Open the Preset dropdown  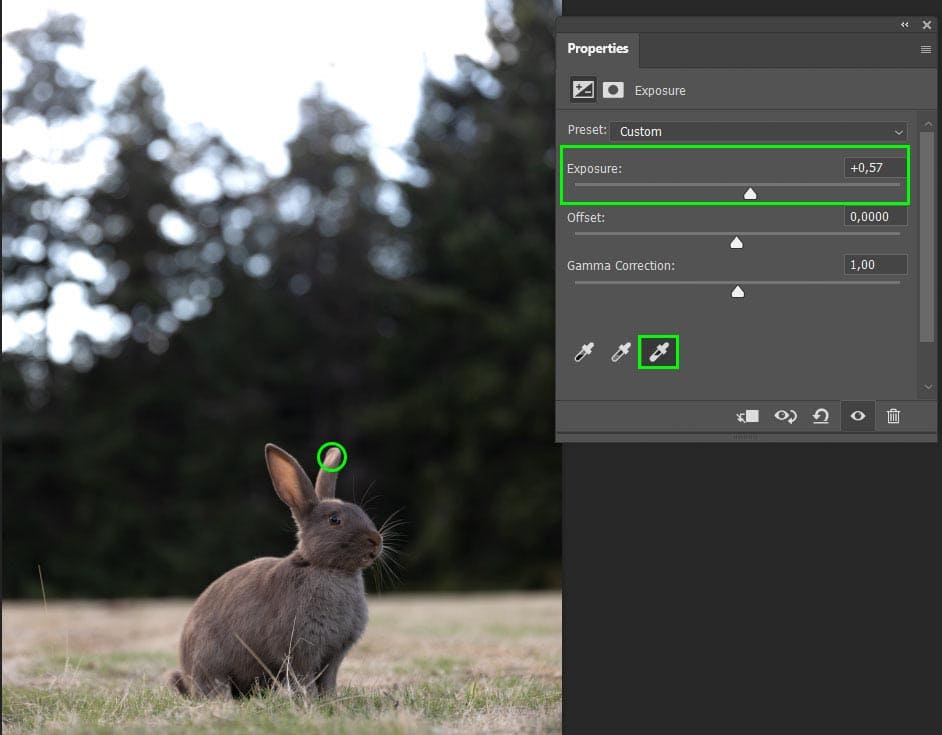coord(758,131)
